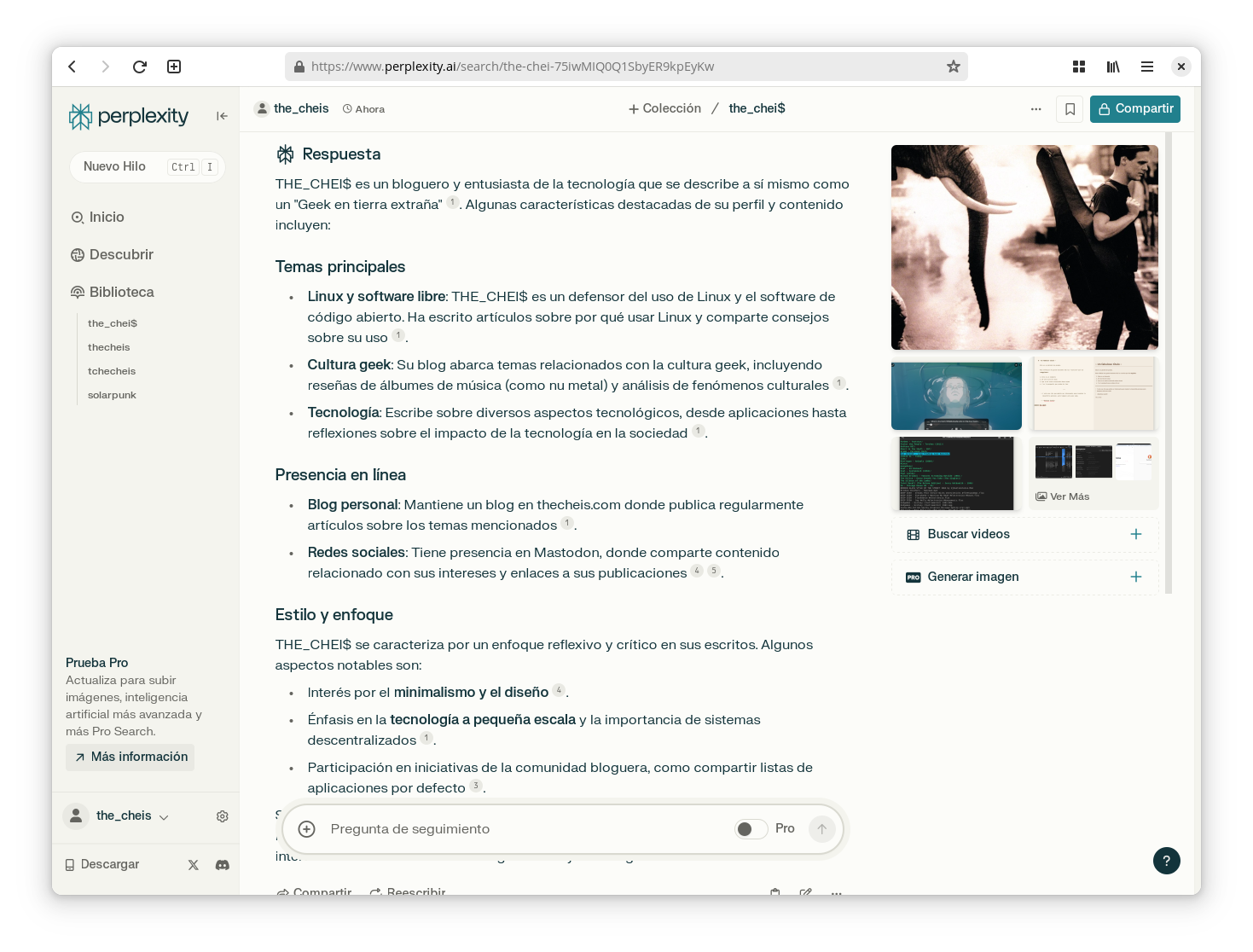Open citation 3 after 'aplicaciones por defecto'
1253x952 pixels.
coord(476,786)
